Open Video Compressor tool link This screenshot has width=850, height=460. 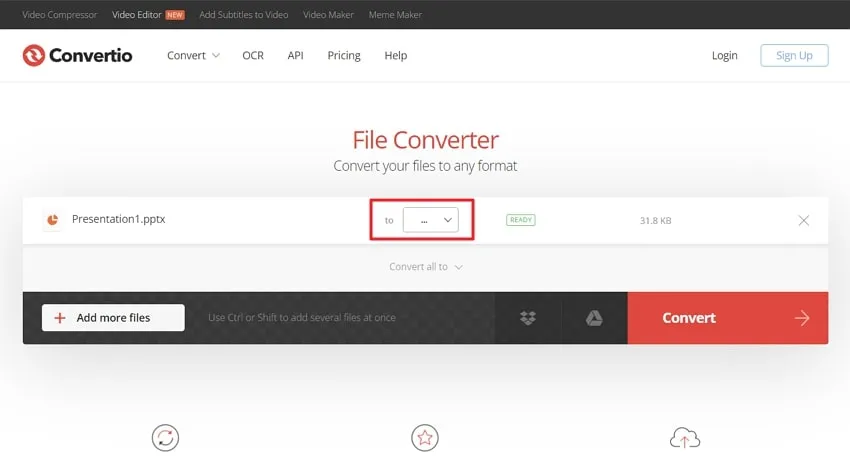click(60, 15)
